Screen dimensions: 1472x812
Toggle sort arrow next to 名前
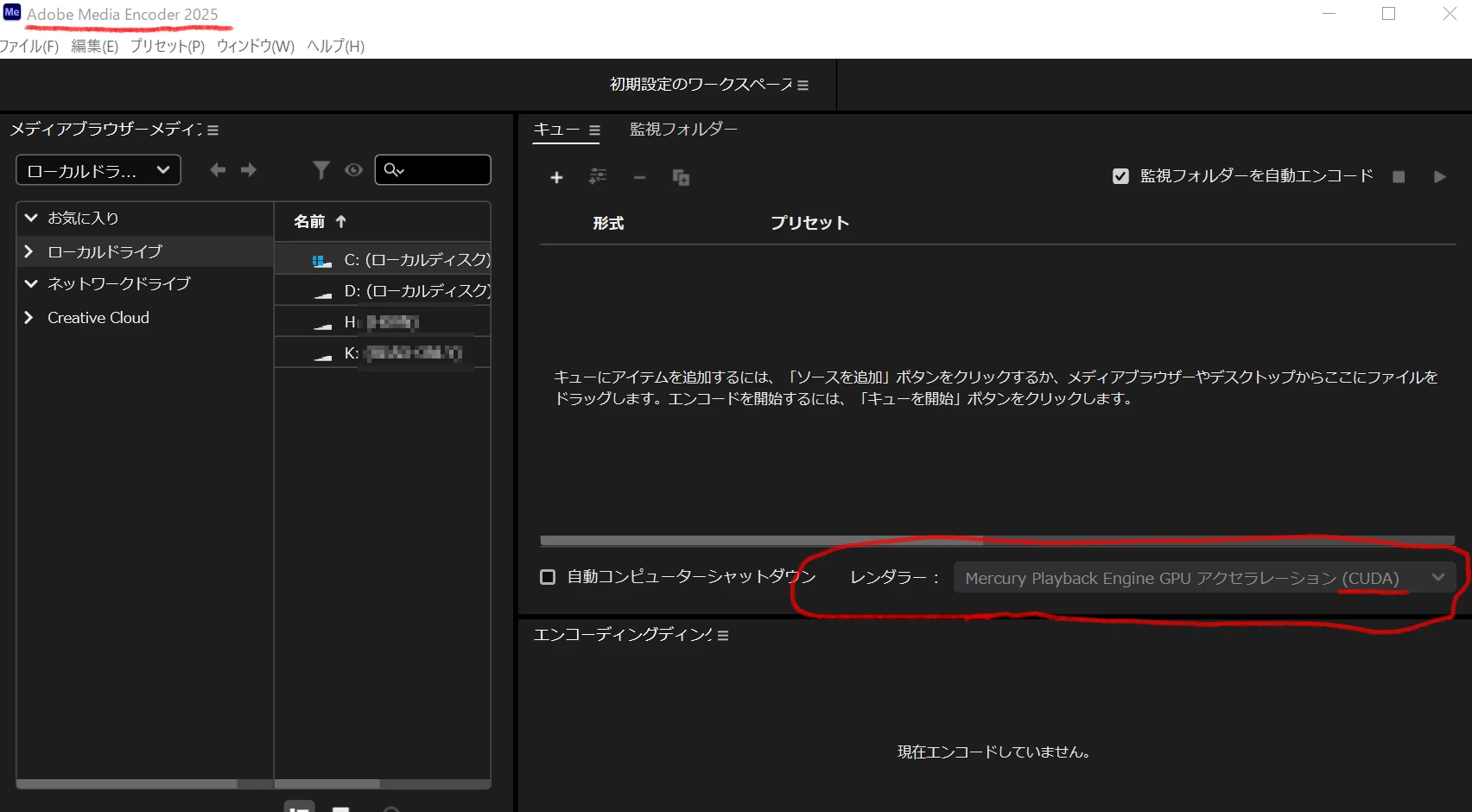point(341,221)
